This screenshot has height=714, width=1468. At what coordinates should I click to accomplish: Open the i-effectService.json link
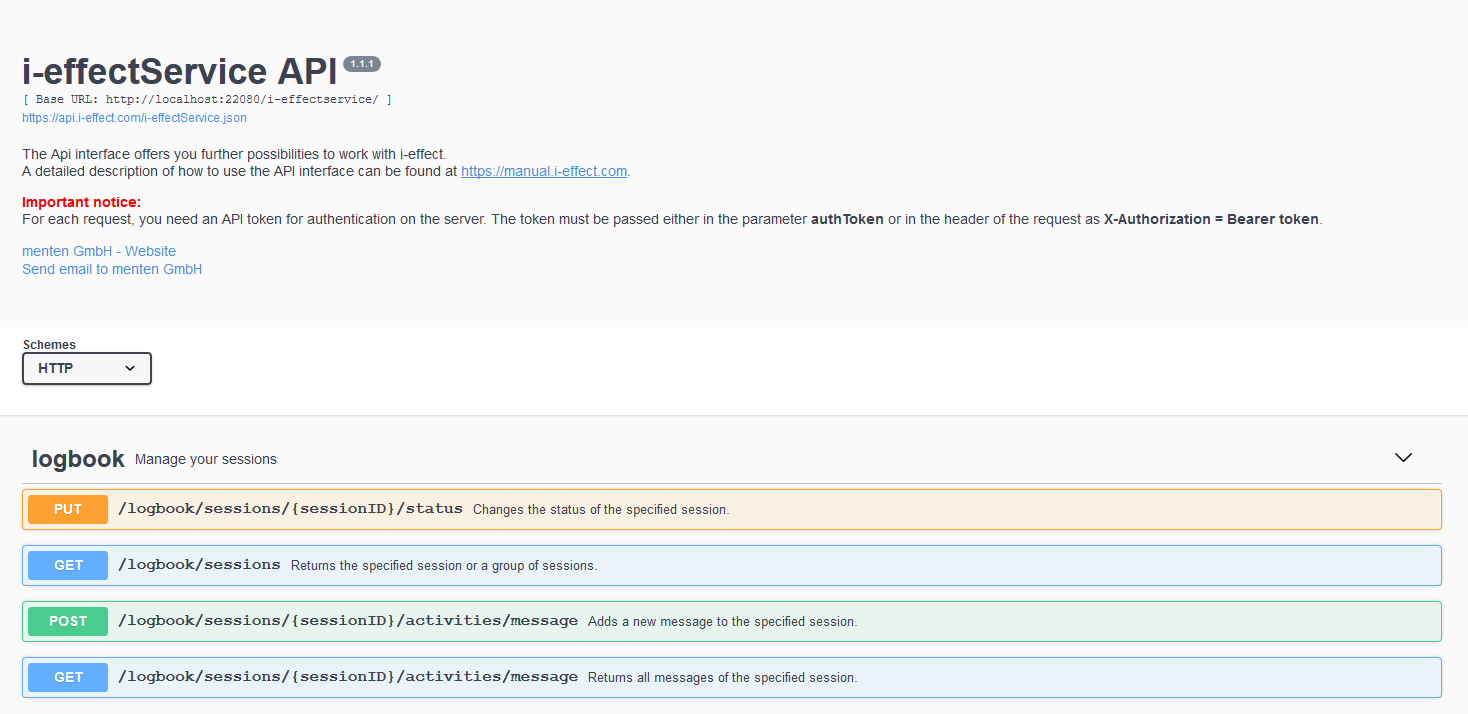click(134, 118)
